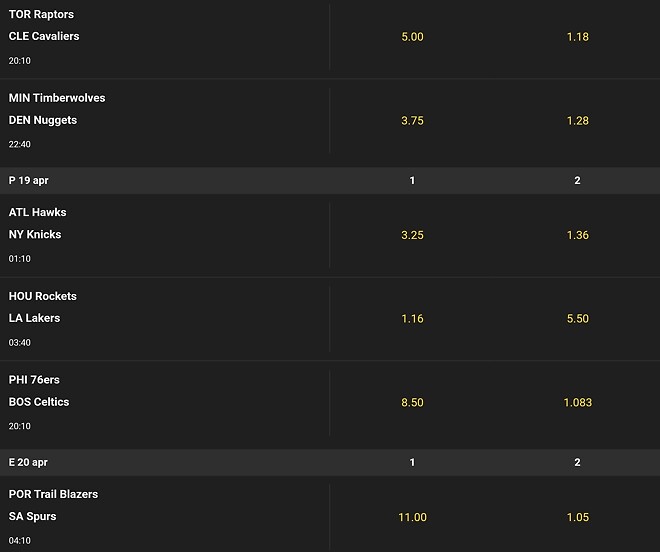660x552 pixels.
Task: Click the E 20 apr date header
Action: coord(28,463)
